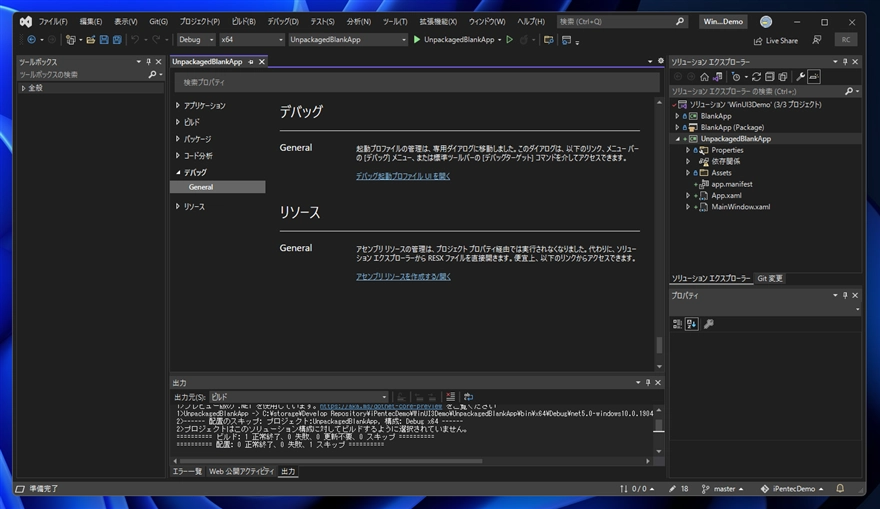Click the open file folder icon
Image resolution: width=880 pixels, height=509 pixels.
pyautogui.click(x=90, y=39)
